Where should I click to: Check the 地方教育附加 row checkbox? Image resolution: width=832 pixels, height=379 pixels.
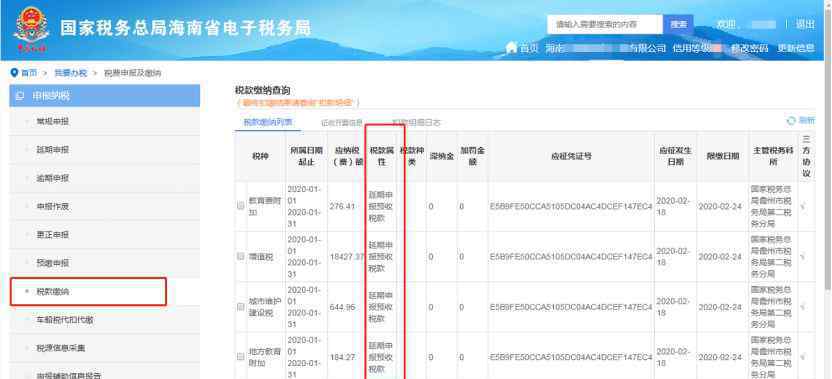(241, 357)
